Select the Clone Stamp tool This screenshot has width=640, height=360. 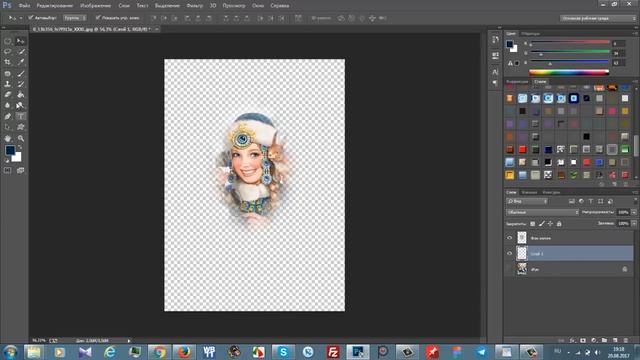coord(8,84)
